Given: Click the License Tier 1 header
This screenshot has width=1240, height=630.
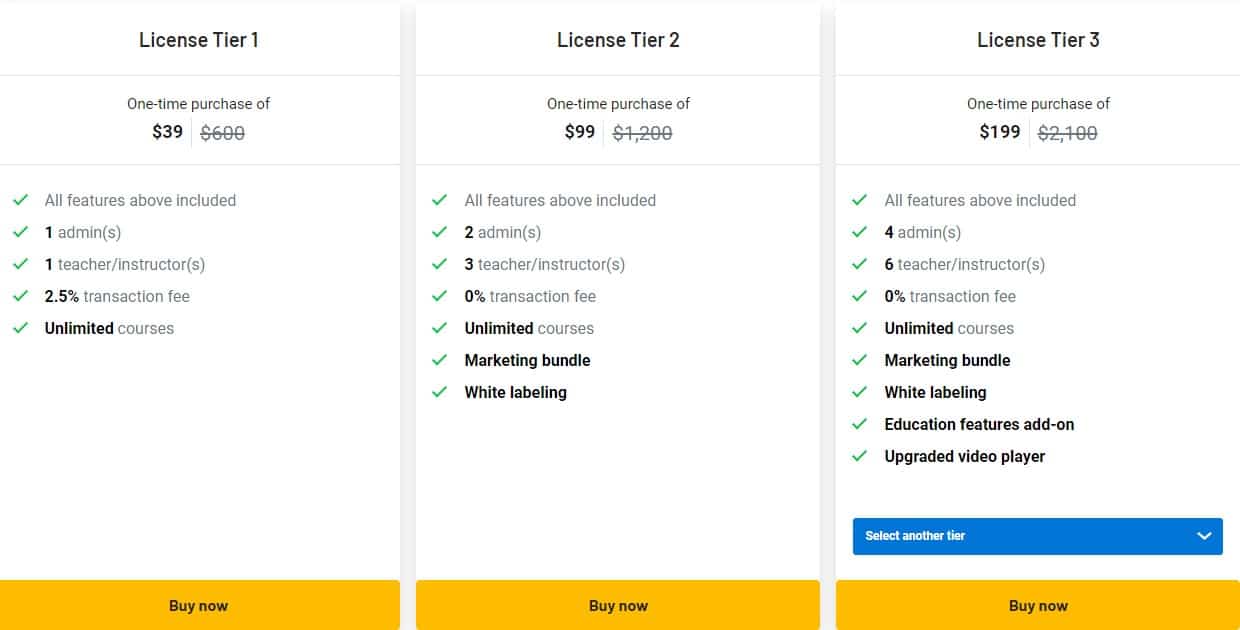Looking at the screenshot, I should (x=198, y=40).
